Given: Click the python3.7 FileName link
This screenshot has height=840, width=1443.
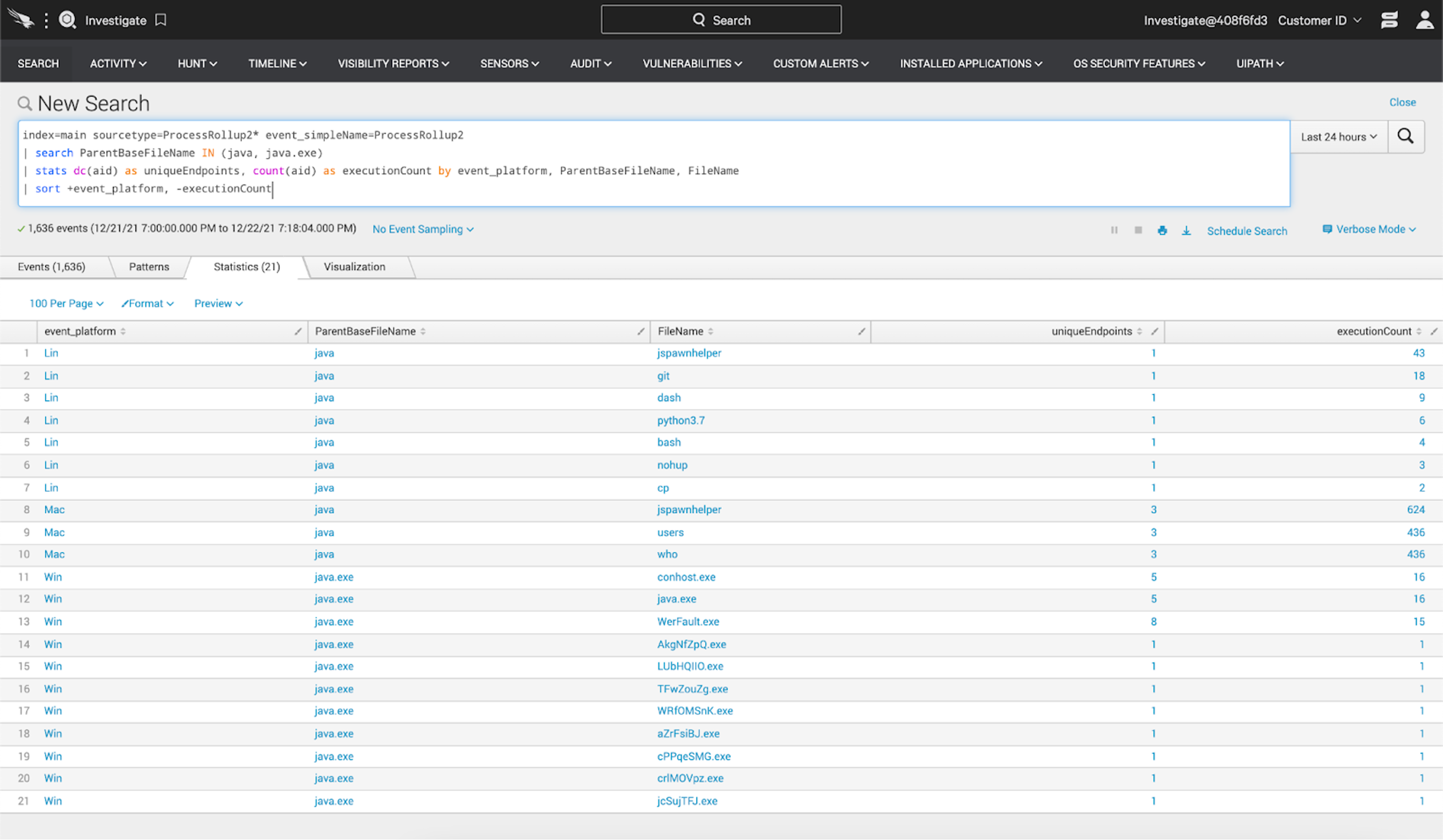Looking at the screenshot, I should coord(681,421).
